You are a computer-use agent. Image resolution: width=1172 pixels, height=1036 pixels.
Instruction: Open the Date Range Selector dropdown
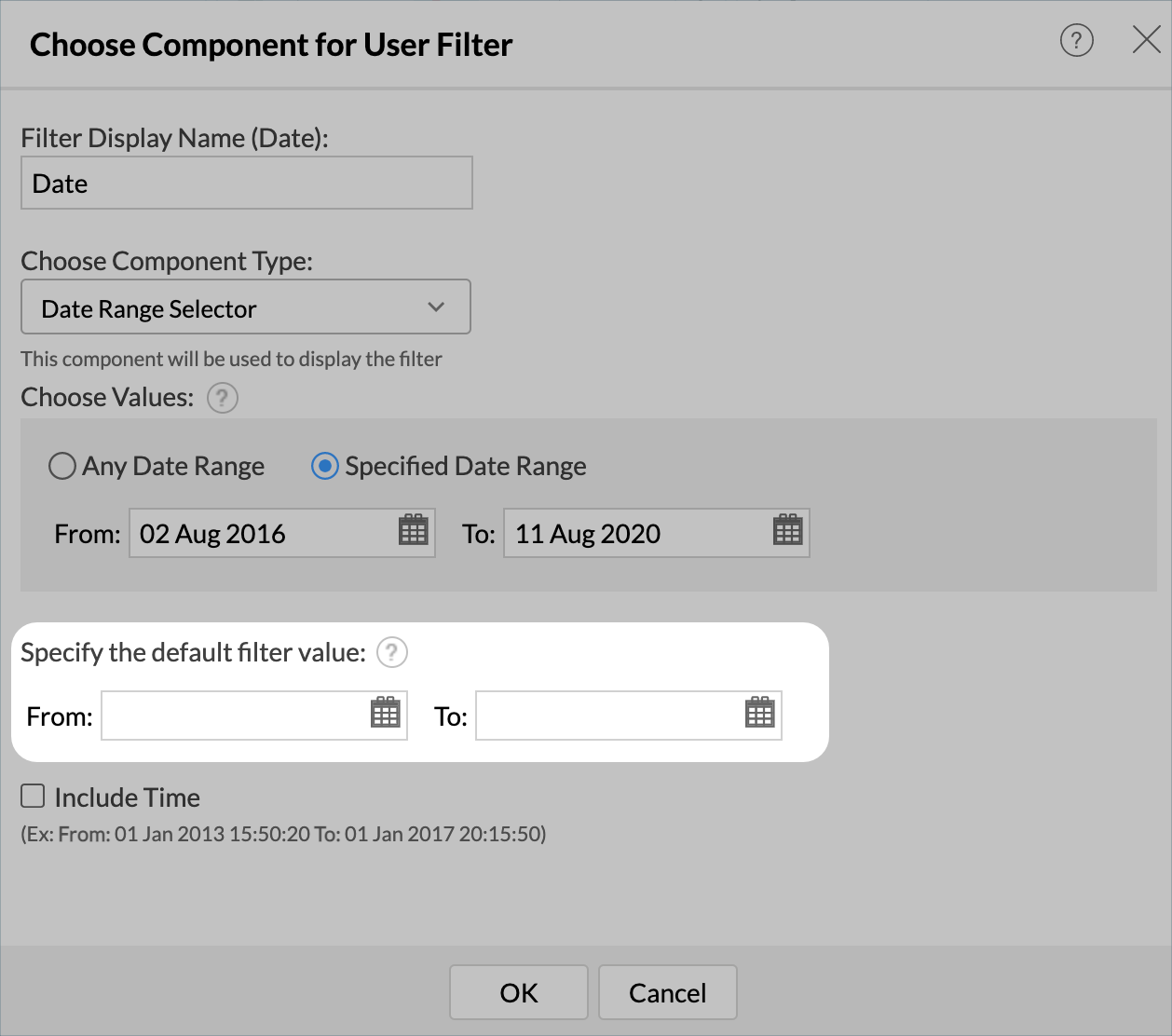pyautogui.click(x=246, y=307)
